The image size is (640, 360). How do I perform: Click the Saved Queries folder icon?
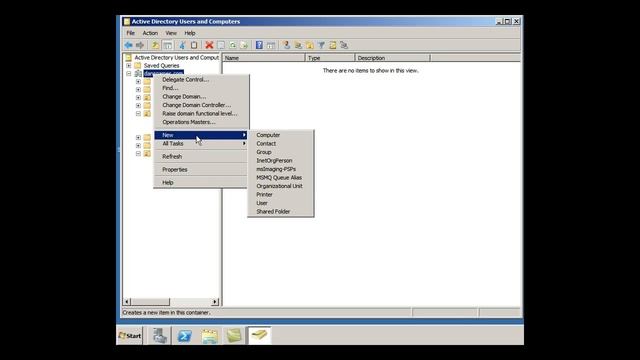(x=138, y=65)
